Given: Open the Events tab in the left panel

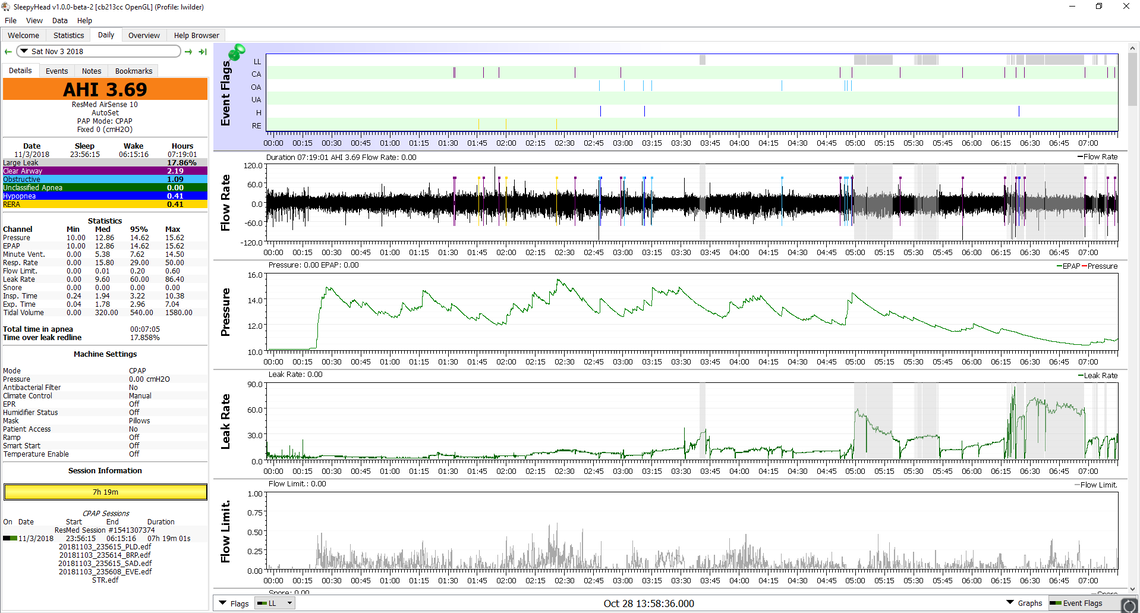Looking at the screenshot, I should pos(56,71).
